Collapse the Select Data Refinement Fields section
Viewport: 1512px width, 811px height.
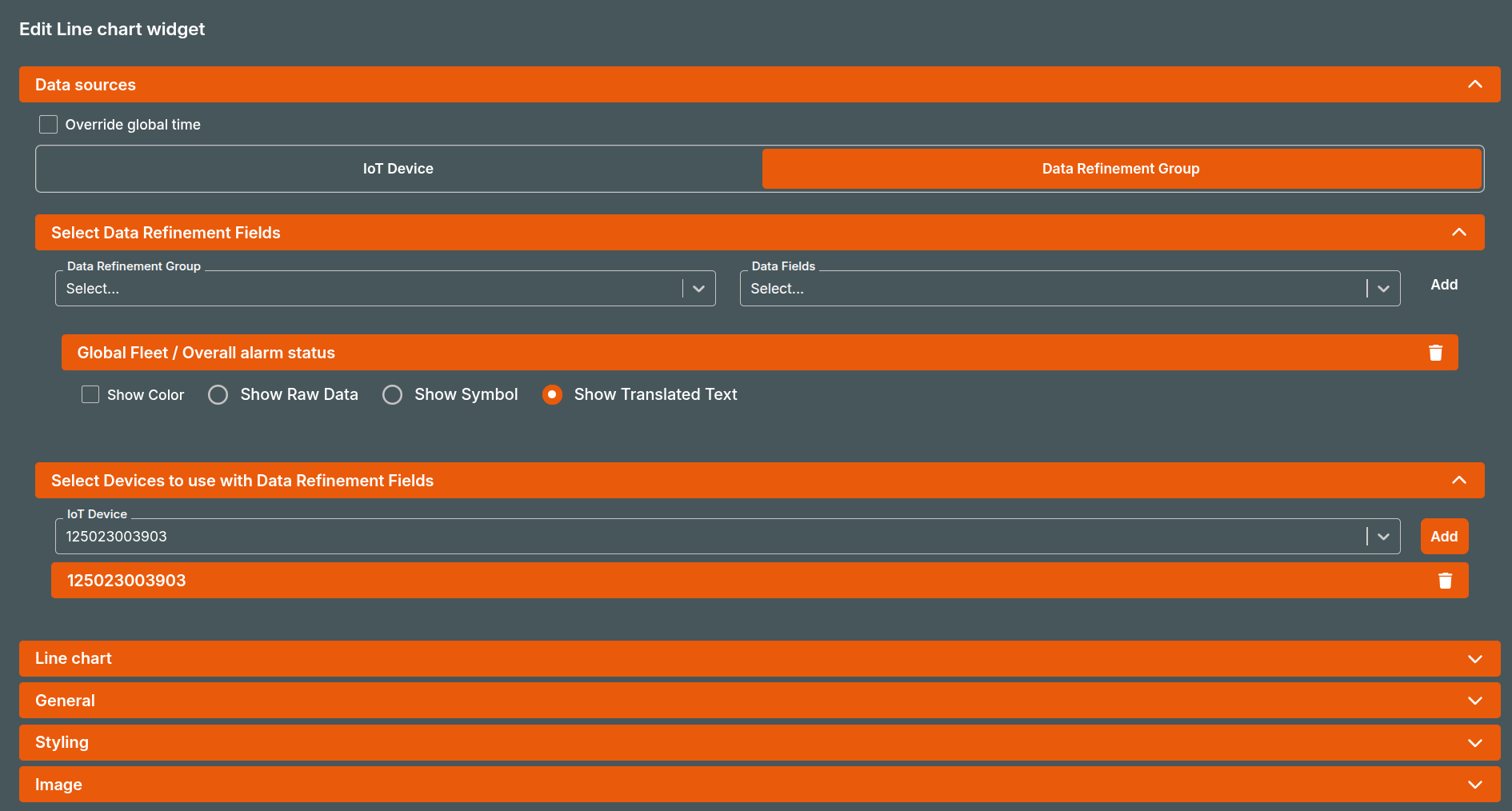tap(1459, 233)
